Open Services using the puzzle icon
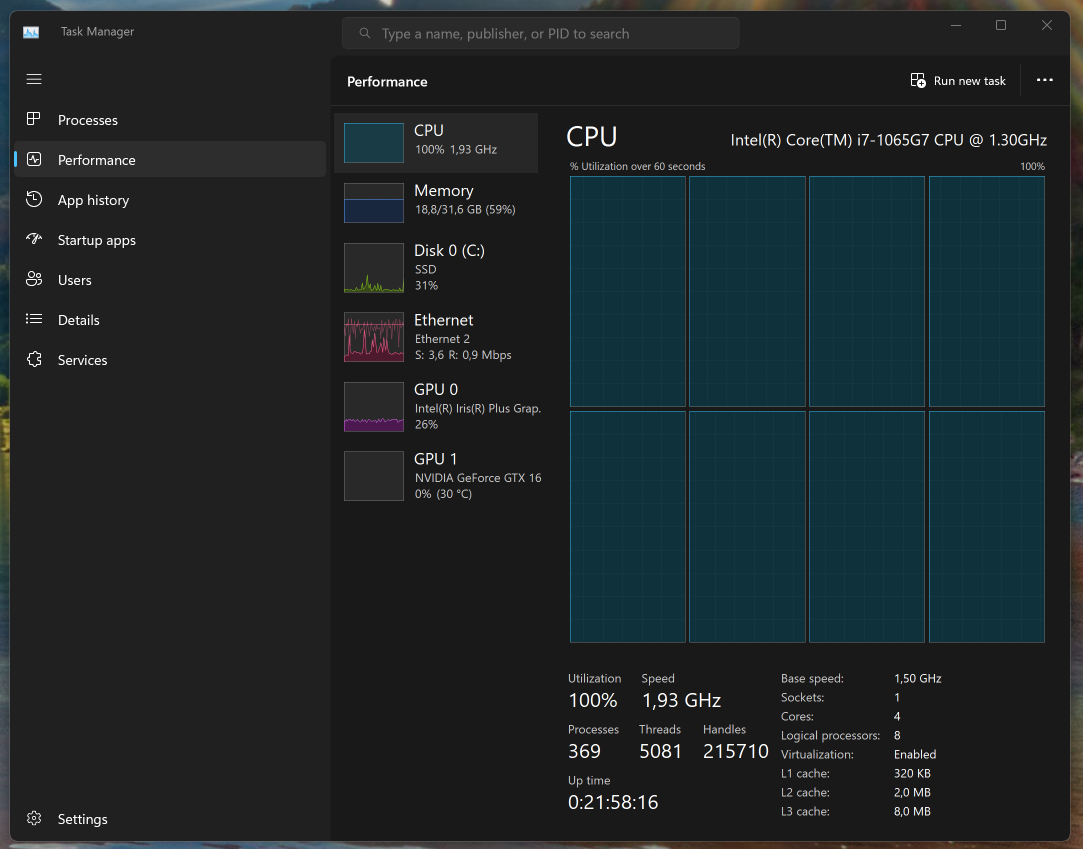Image resolution: width=1083 pixels, height=849 pixels. [x=34, y=360]
